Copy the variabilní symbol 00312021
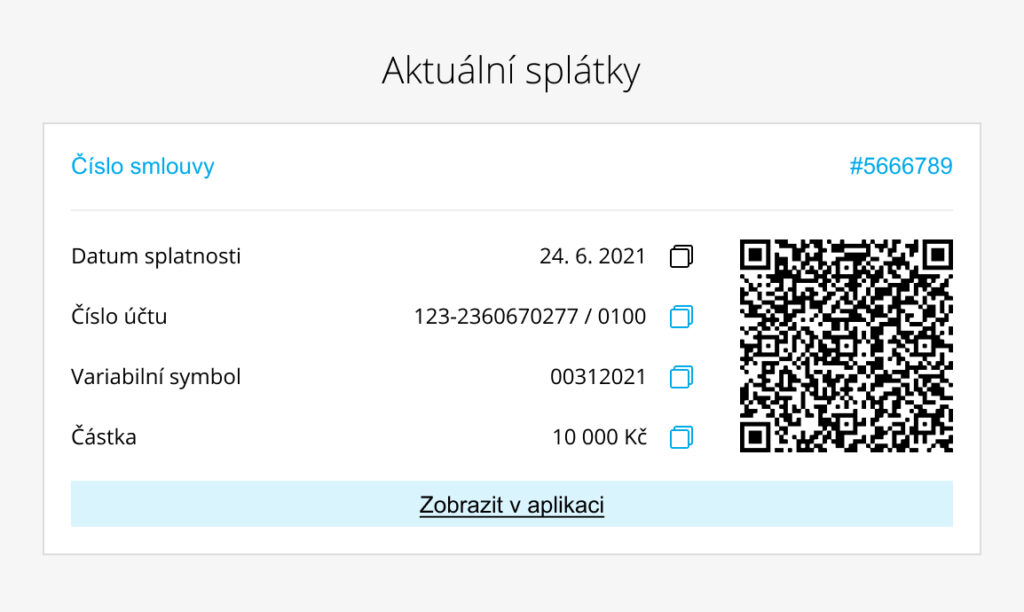This screenshot has width=1024, height=612. [681, 377]
